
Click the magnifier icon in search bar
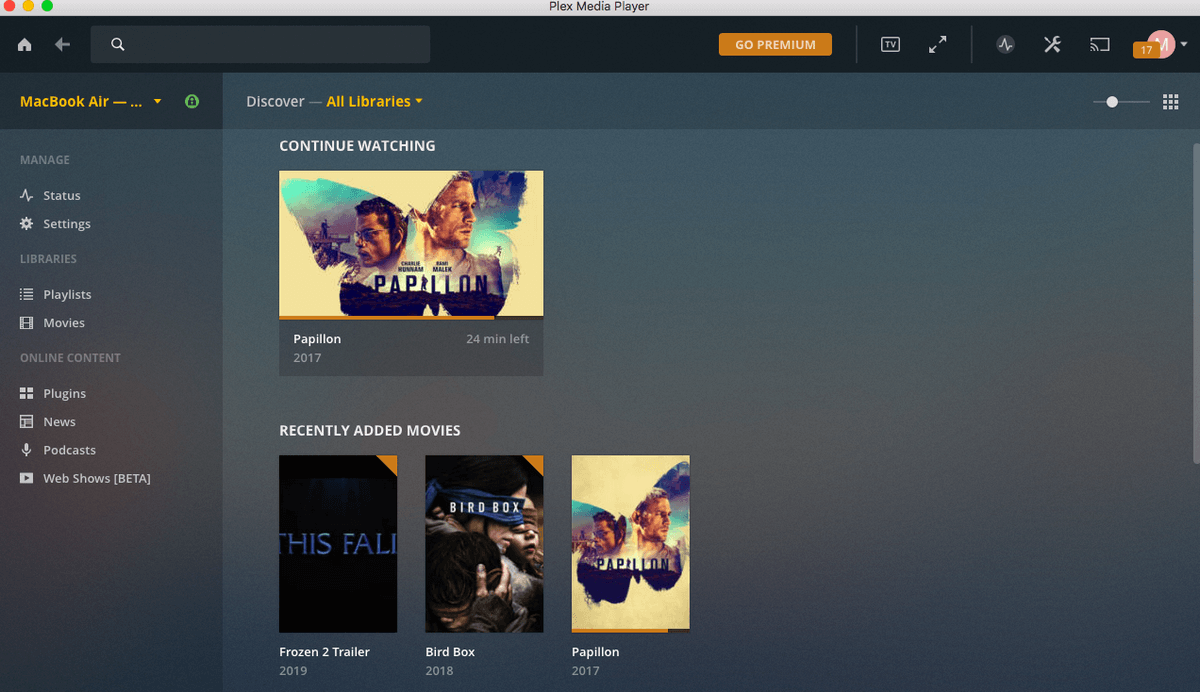coord(118,45)
